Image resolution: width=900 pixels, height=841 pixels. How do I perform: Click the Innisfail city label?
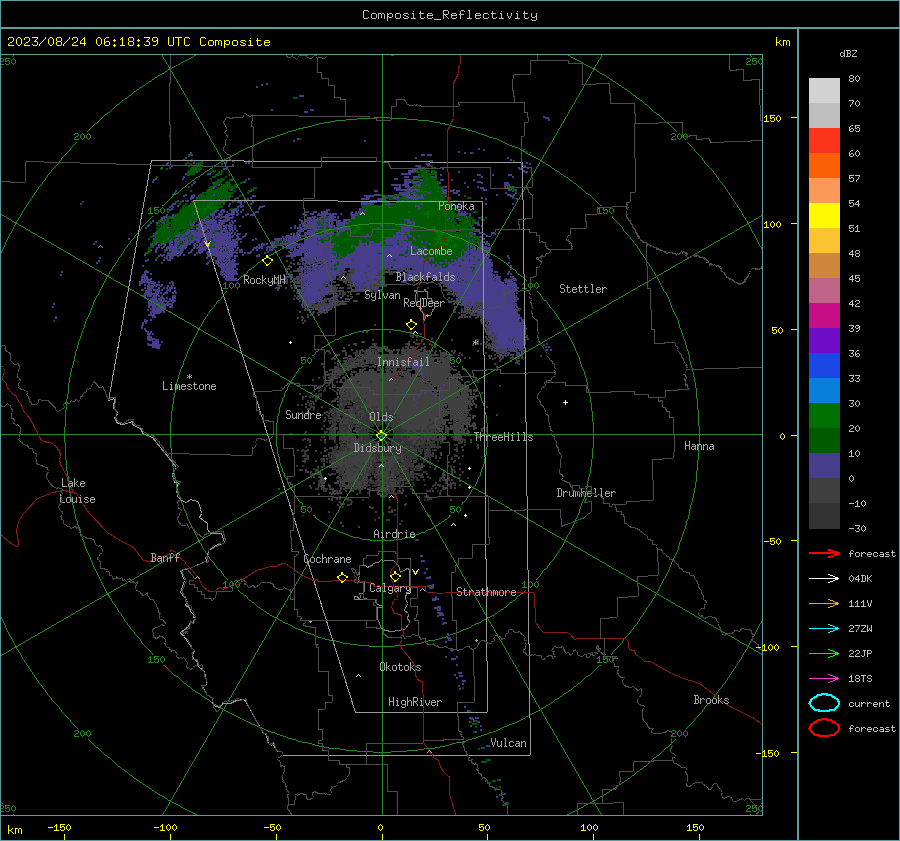(x=403, y=362)
